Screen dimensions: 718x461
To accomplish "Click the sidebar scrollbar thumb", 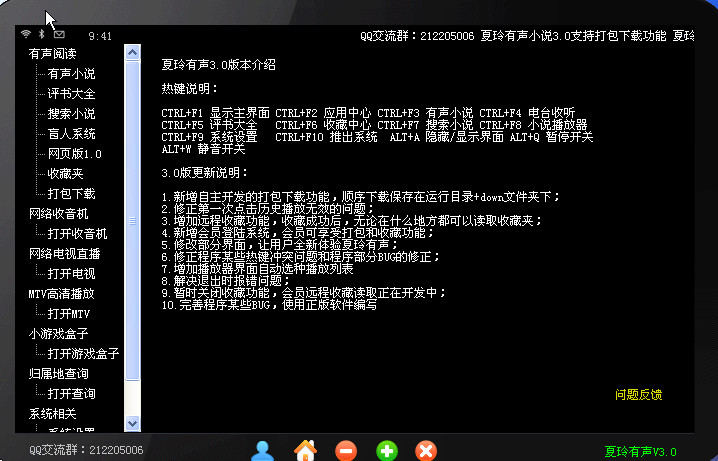I will (132, 221).
